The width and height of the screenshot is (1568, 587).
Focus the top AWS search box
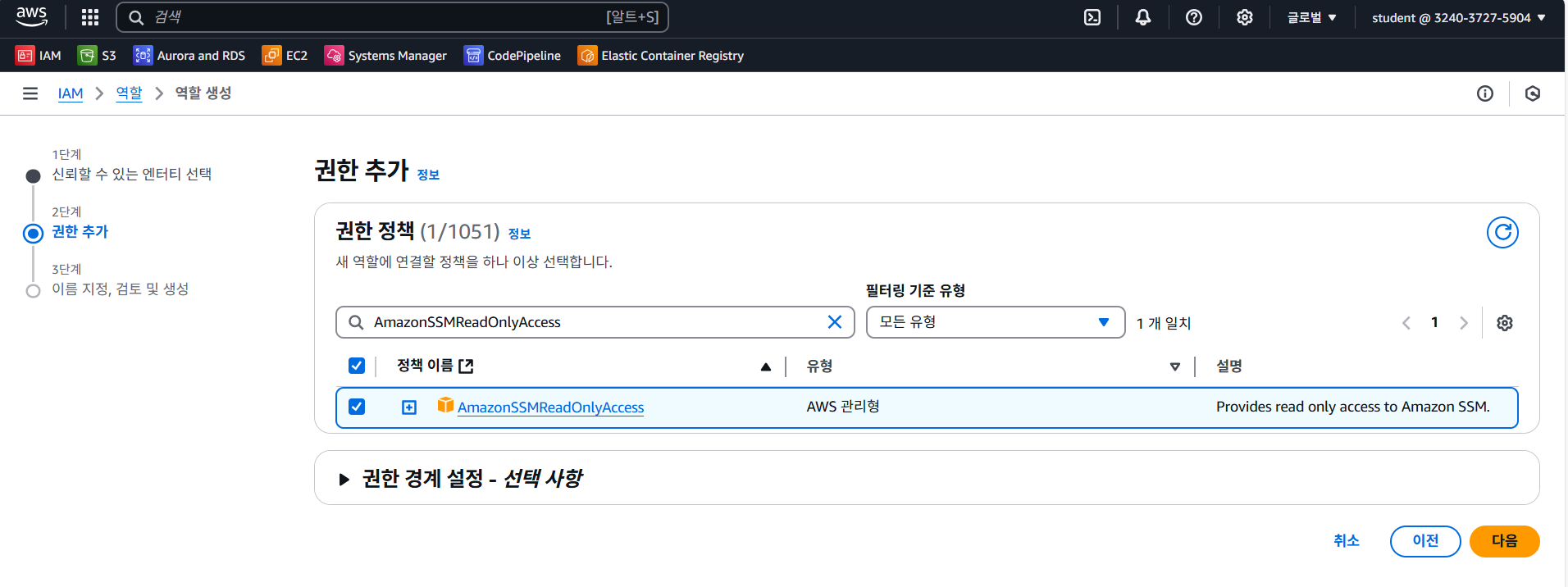click(392, 17)
